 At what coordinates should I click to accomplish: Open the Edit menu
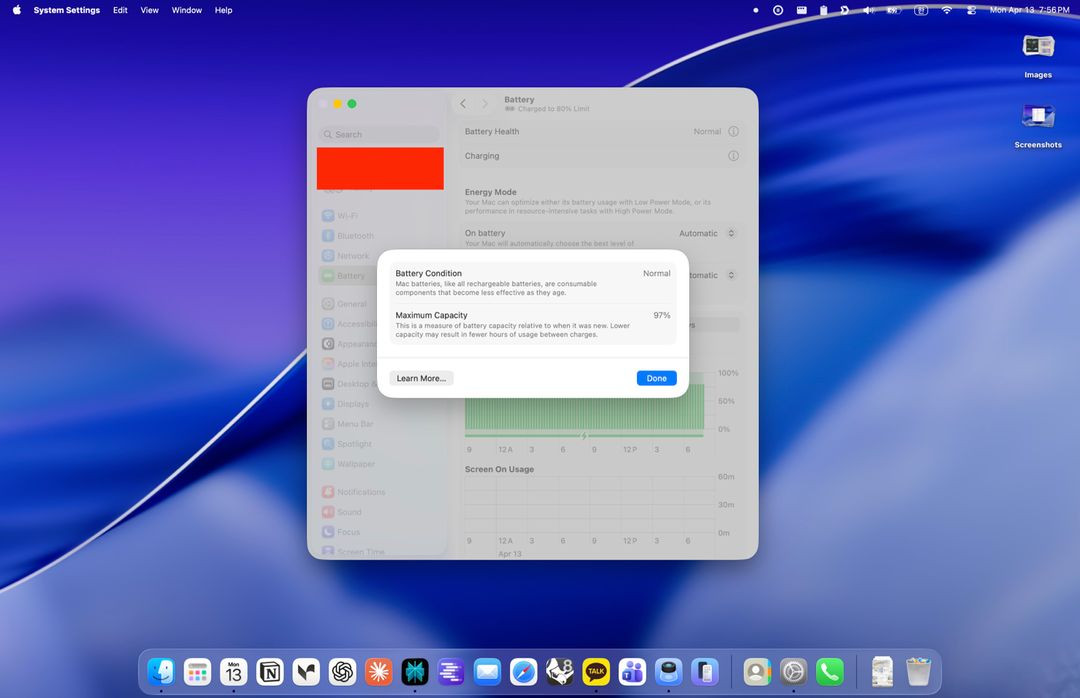(121, 10)
